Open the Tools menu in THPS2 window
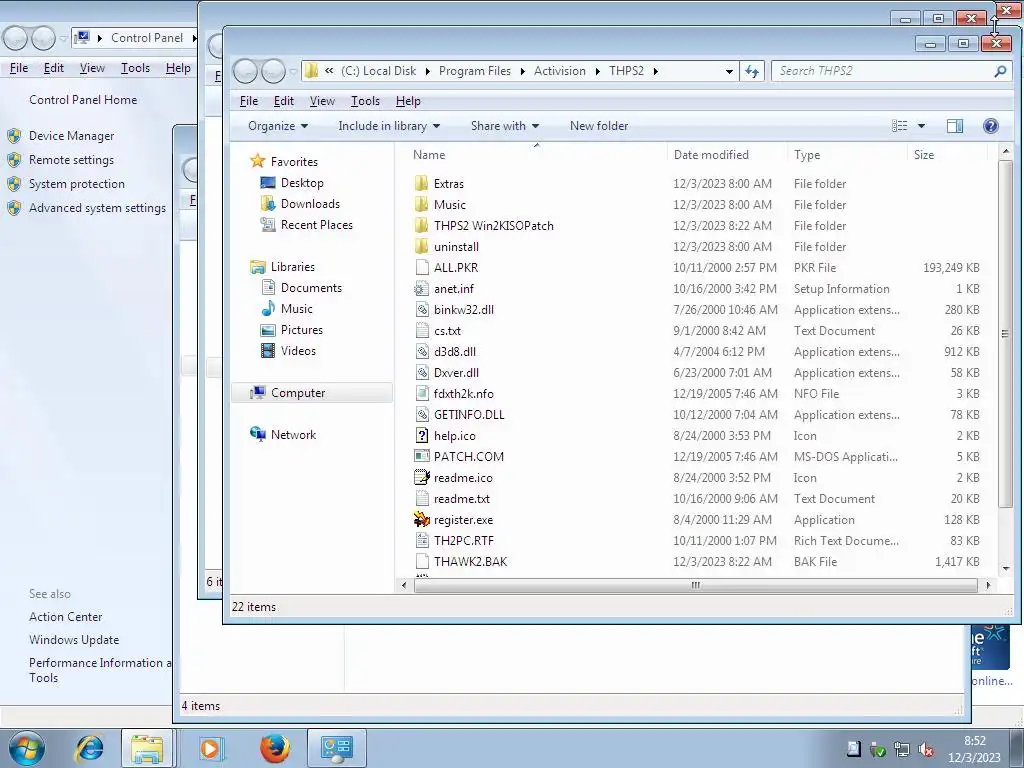 [x=365, y=101]
